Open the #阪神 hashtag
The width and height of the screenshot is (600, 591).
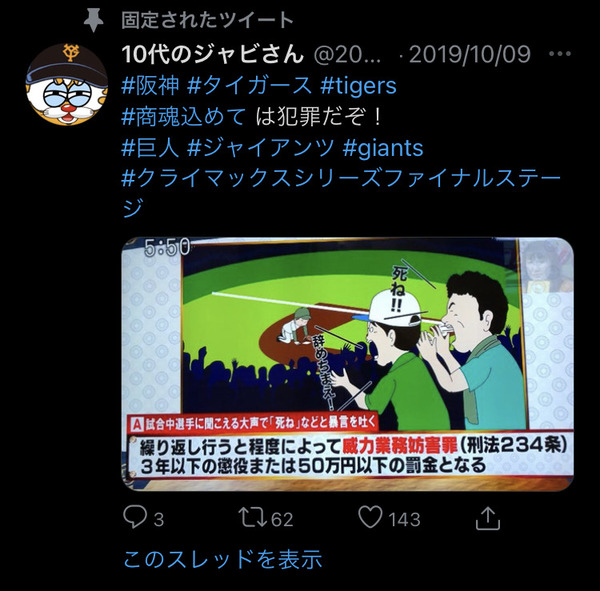tap(150, 85)
